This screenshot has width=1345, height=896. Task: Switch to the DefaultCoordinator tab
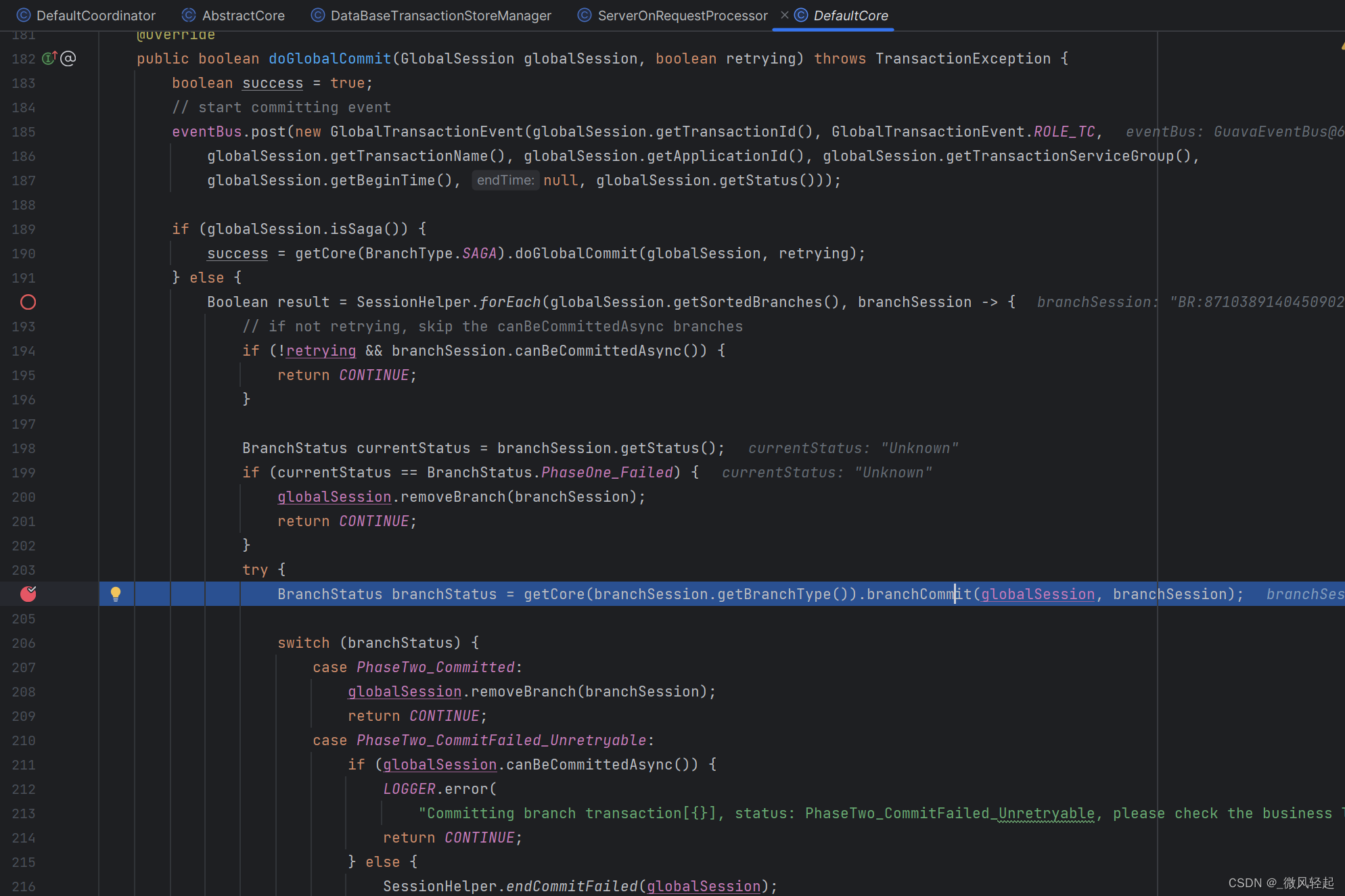pyautogui.click(x=87, y=15)
